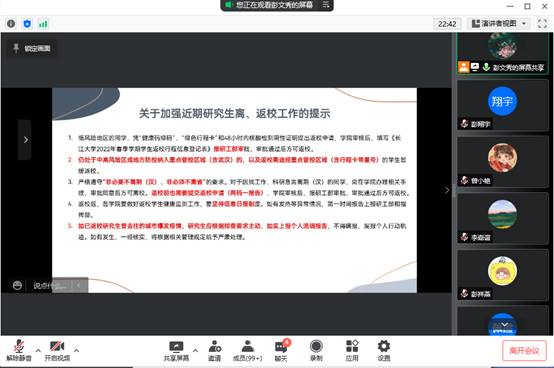
Task: Turn on the video camera
Action: [x=57, y=350]
